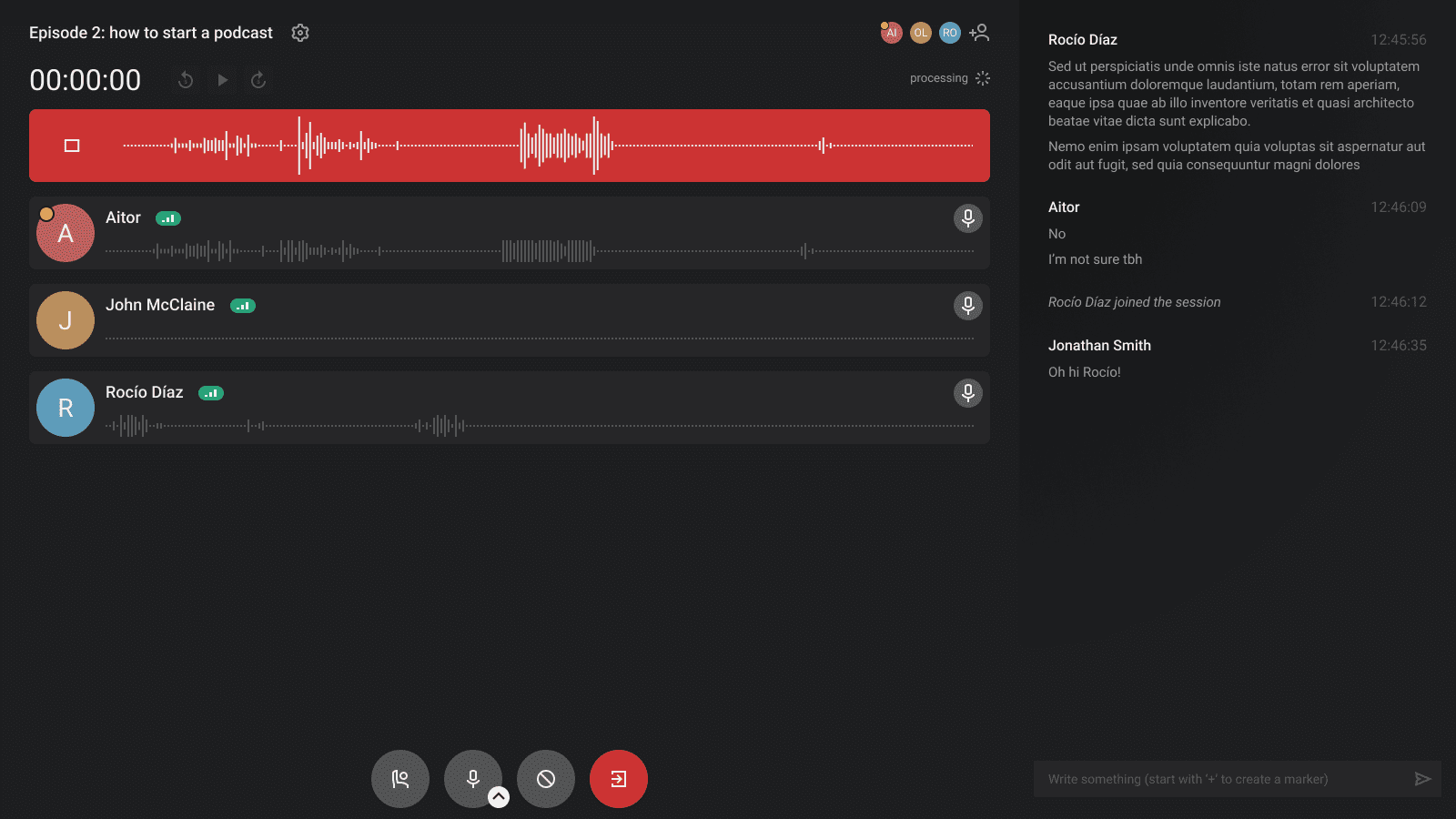Click the RO participant avatar at top

(950, 33)
